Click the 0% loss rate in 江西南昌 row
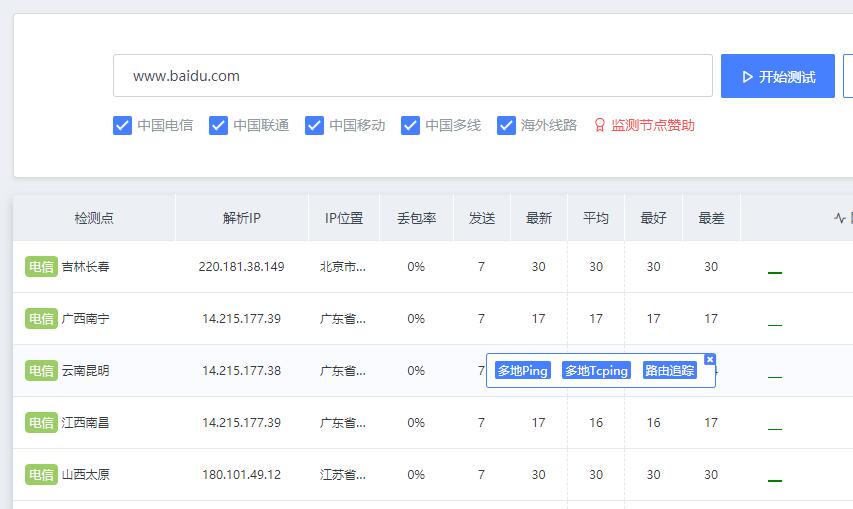The image size is (853, 509). 416,423
